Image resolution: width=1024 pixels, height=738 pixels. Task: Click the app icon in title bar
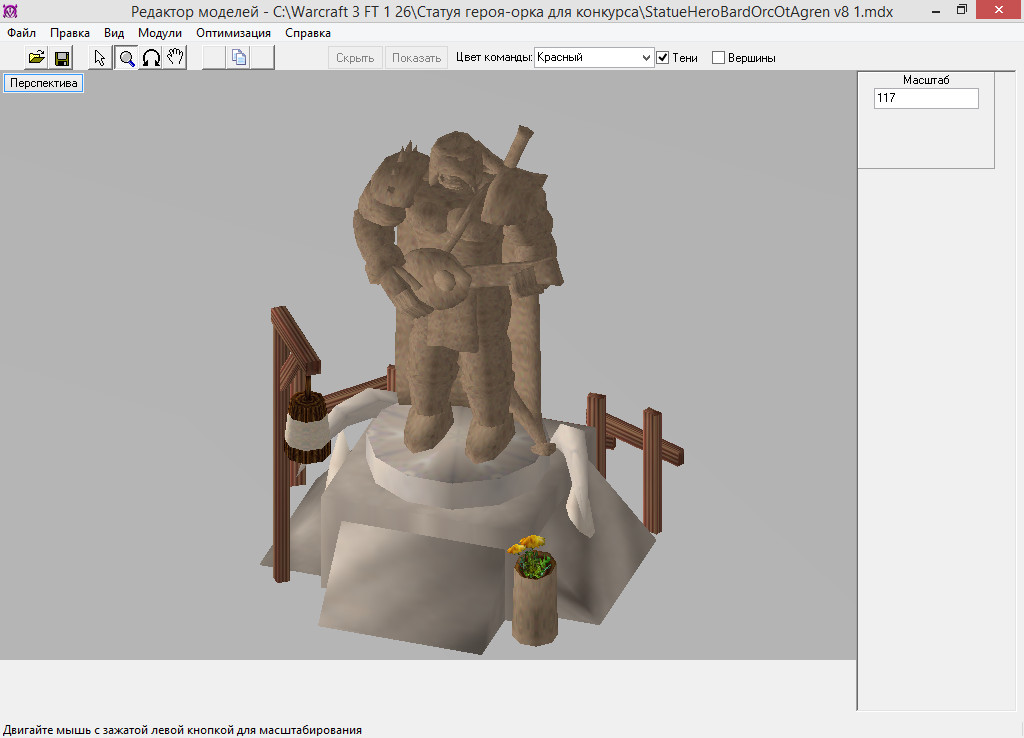(x=10, y=10)
